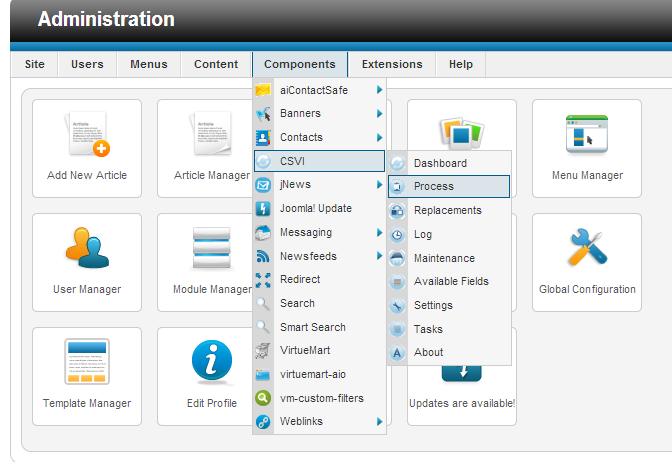672x462 pixels.
Task: Expand the Weblinks submenu arrow
Action: tap(379, 421)
